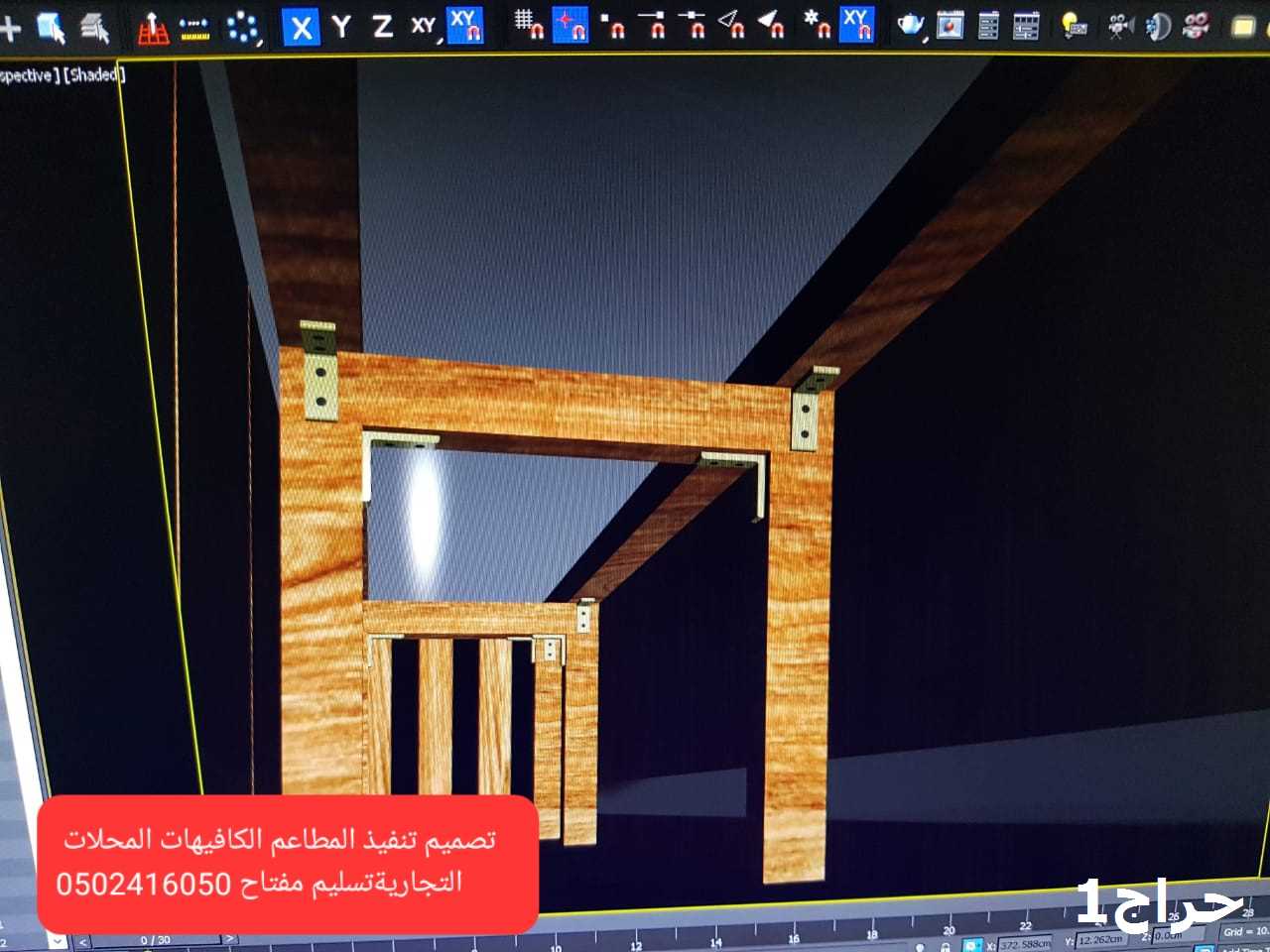The image size is (1270, 952).
Task: Toggle the Snap to Pivot option
Action: coord(570,25)
